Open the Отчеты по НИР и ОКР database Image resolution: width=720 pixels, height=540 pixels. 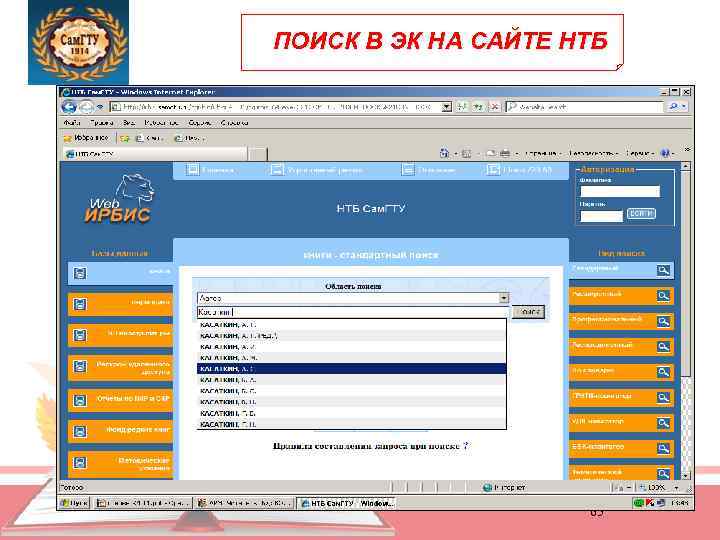coord(121,400)
